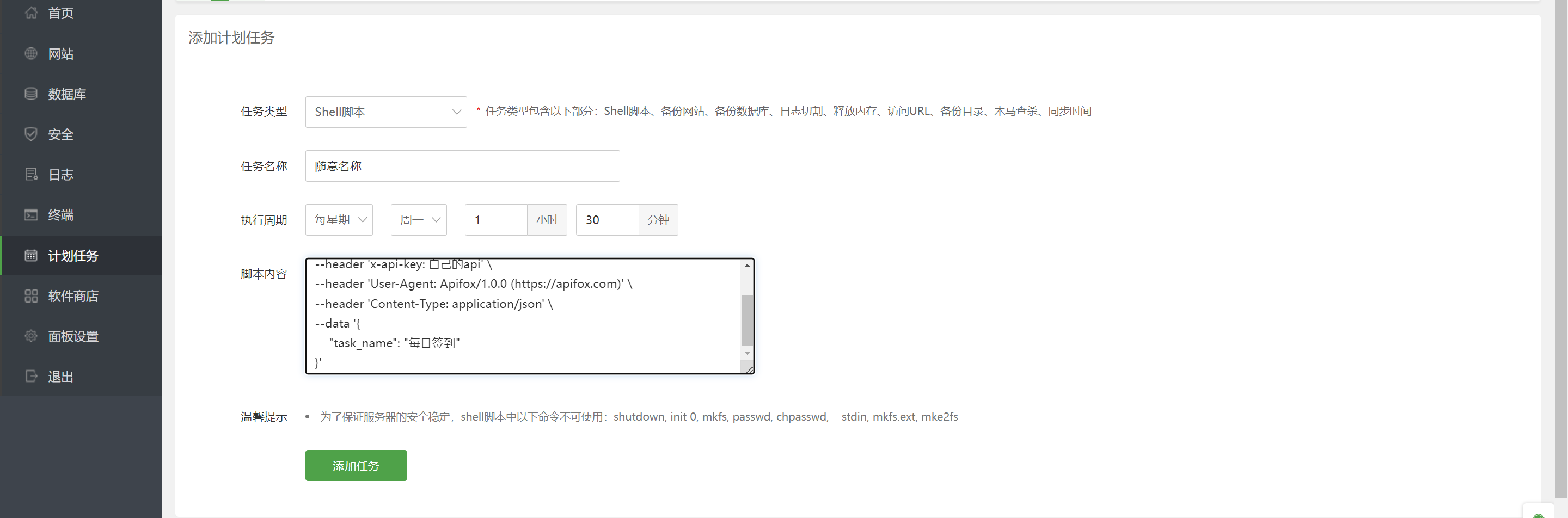Click the script scrollbar up arrow

tap(747, 266)
